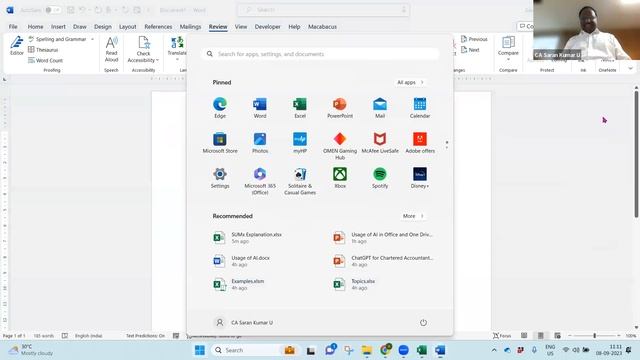
Task: Collapse the Word ribbon with the chevron
Action: 631,69
